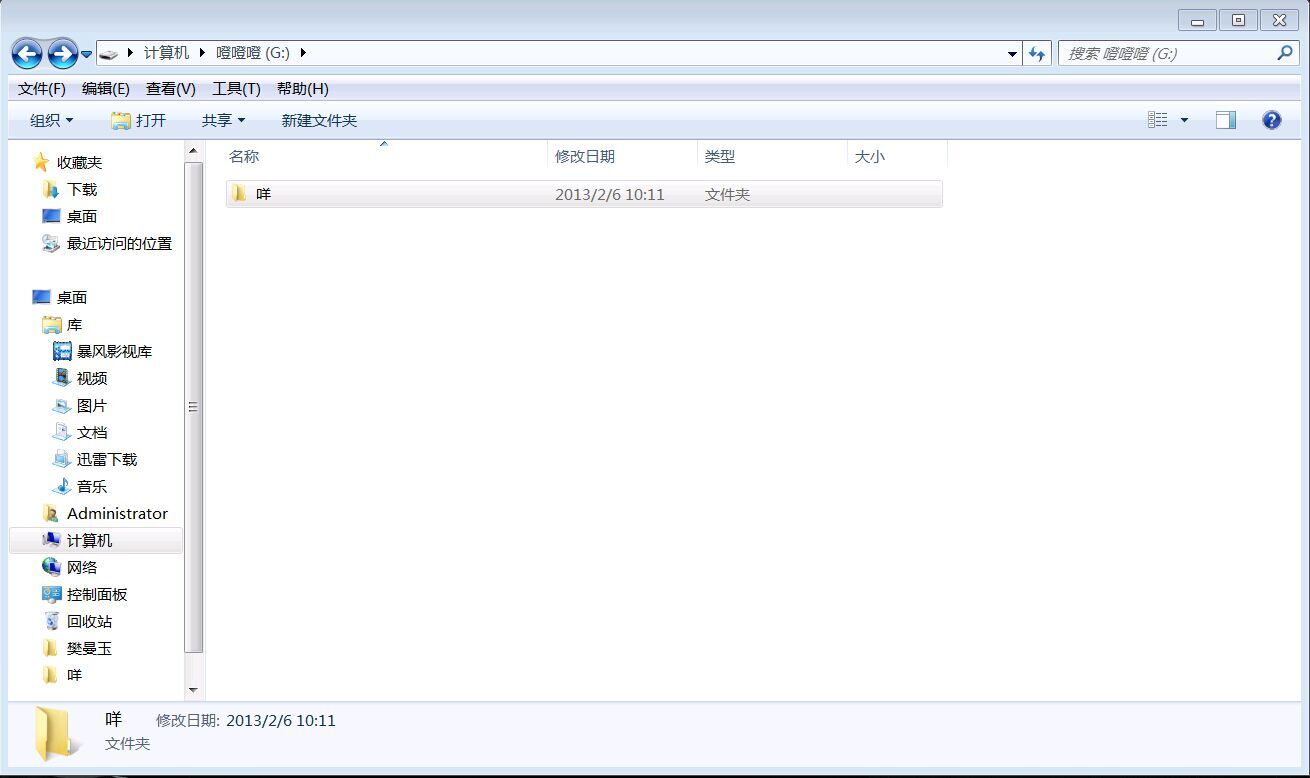
Task: Open the 文件(F) menu
Action: click(x=42, y=89)
